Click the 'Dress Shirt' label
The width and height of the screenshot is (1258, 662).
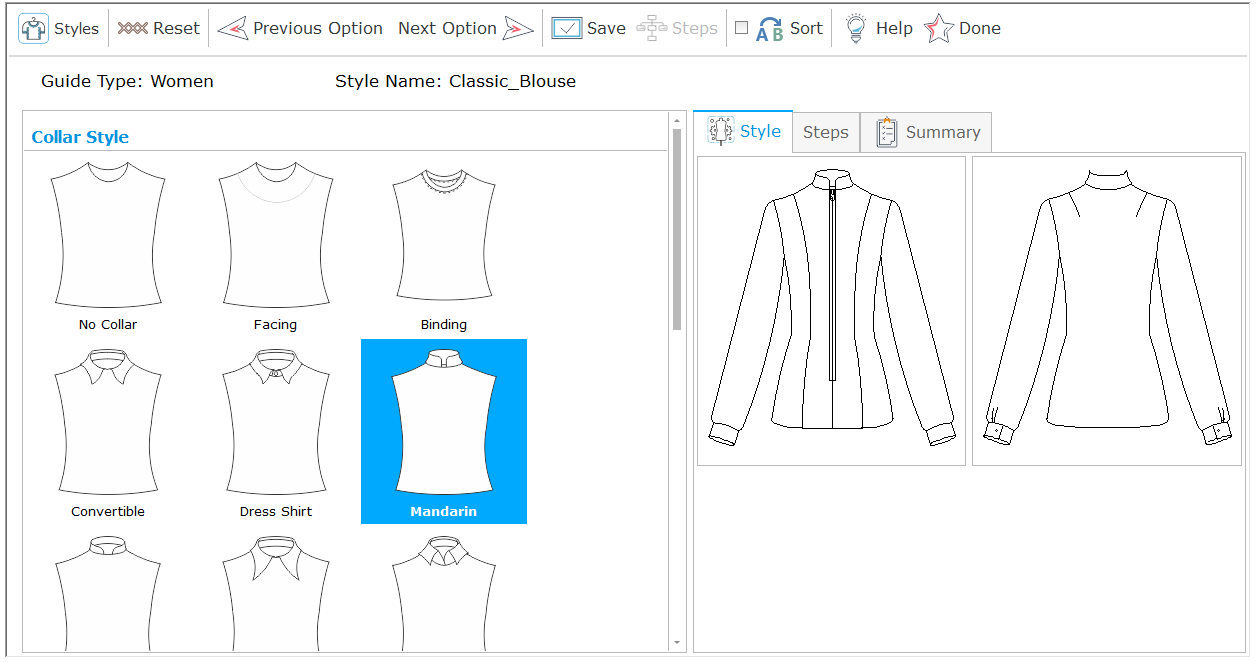coord(276,511)
